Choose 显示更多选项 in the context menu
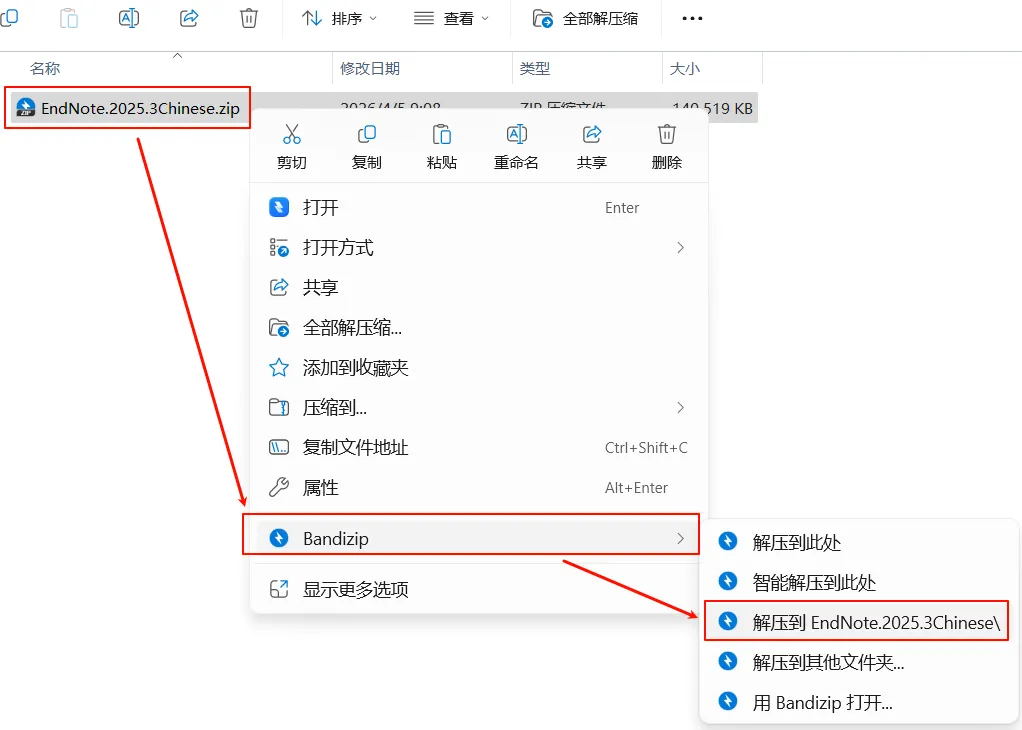 [x=479, y=589]
